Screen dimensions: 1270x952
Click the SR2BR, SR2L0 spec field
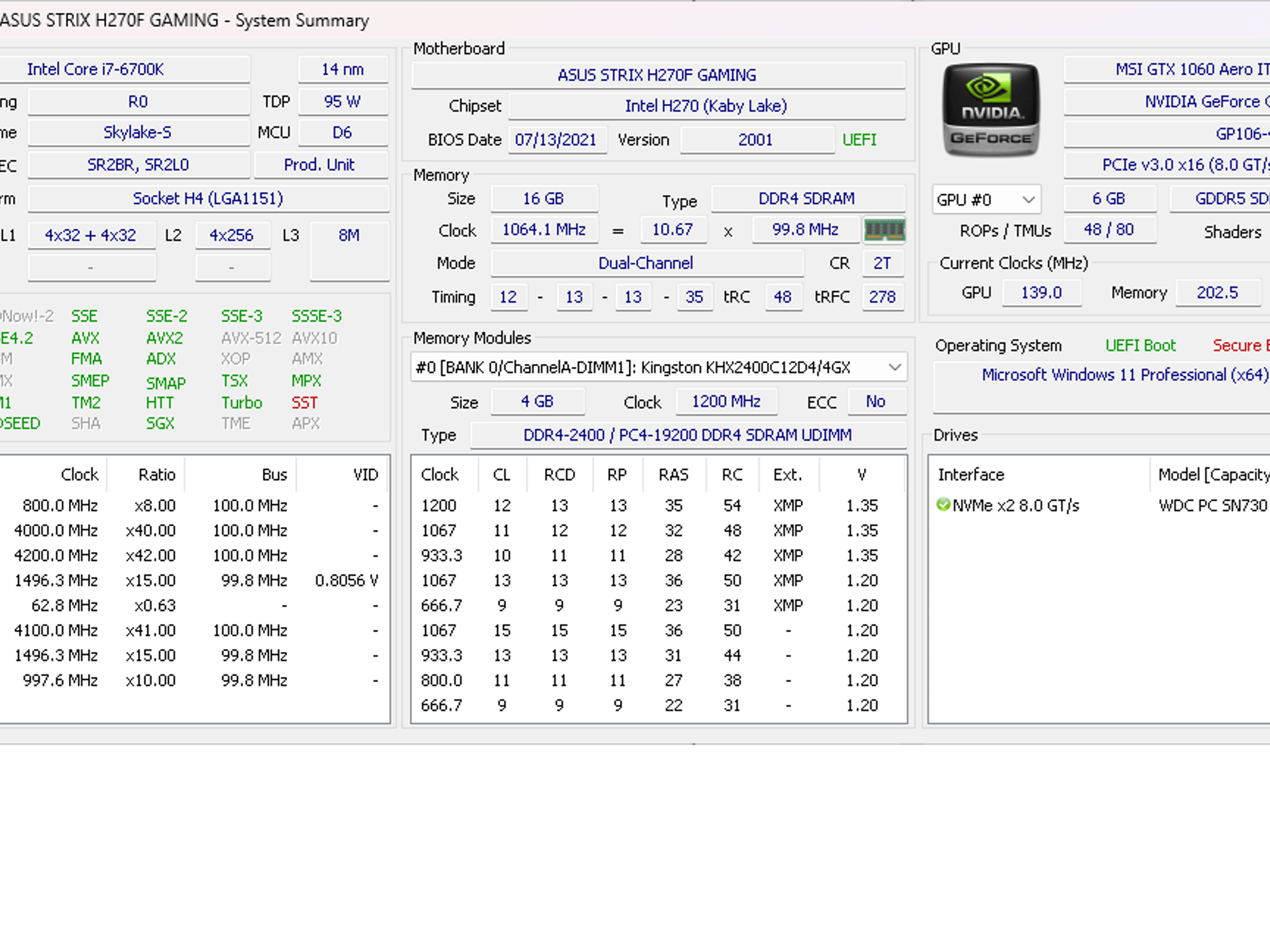[138, 165]
